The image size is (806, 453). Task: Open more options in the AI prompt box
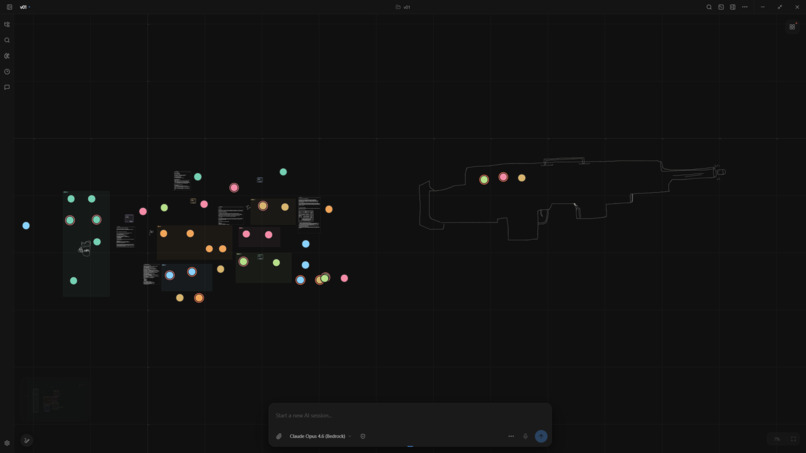511,436
